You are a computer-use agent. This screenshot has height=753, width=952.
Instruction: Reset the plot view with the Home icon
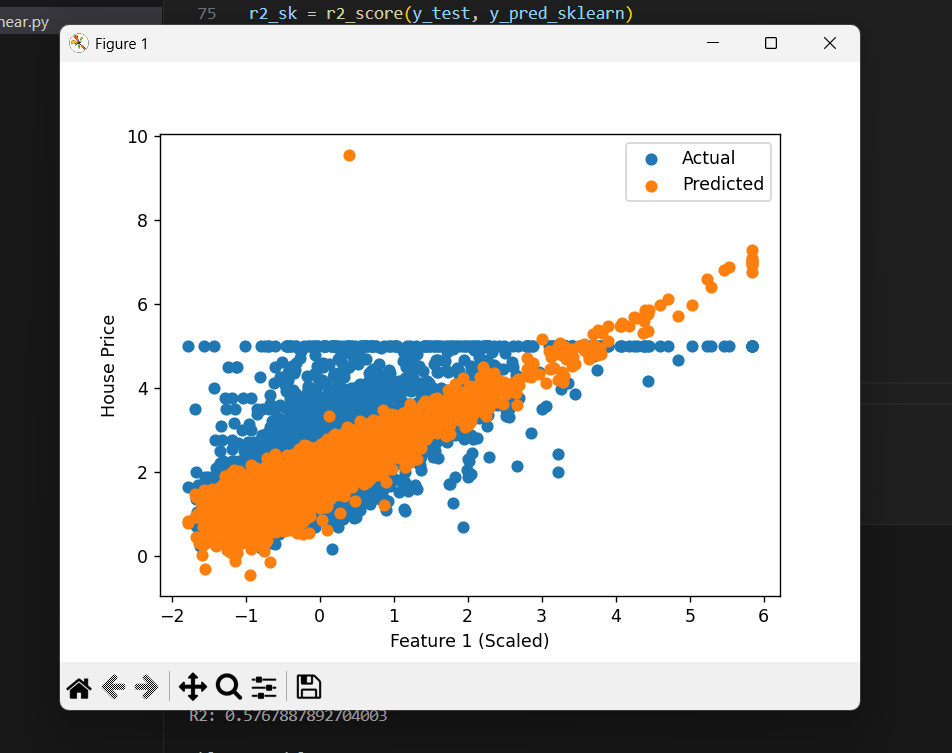click(78, 687)
